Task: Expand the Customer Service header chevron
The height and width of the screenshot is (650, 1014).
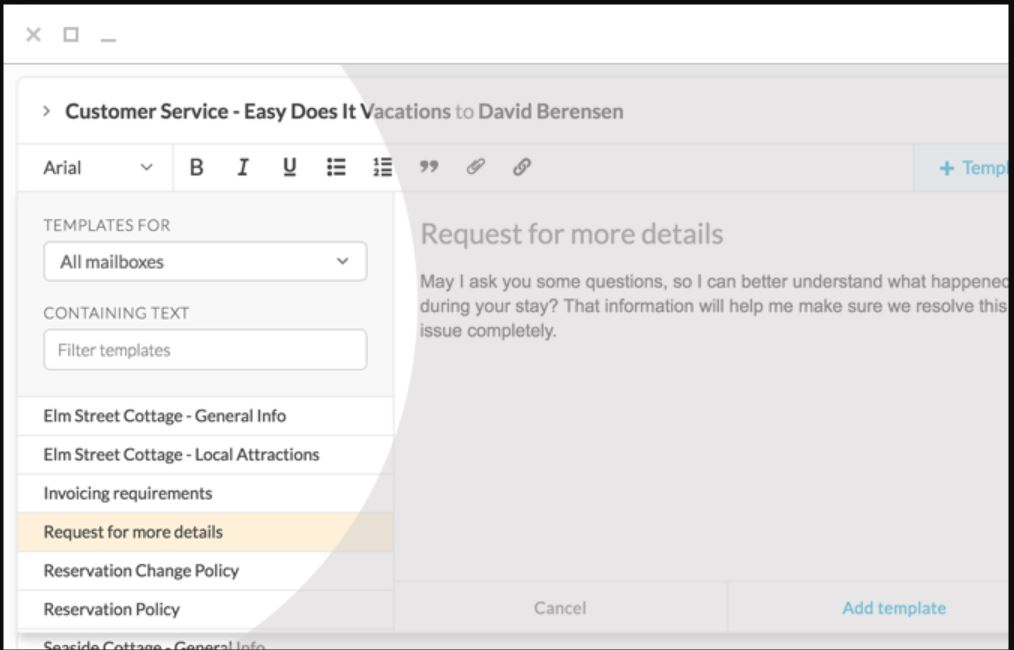Action: [x=47, y=111]
